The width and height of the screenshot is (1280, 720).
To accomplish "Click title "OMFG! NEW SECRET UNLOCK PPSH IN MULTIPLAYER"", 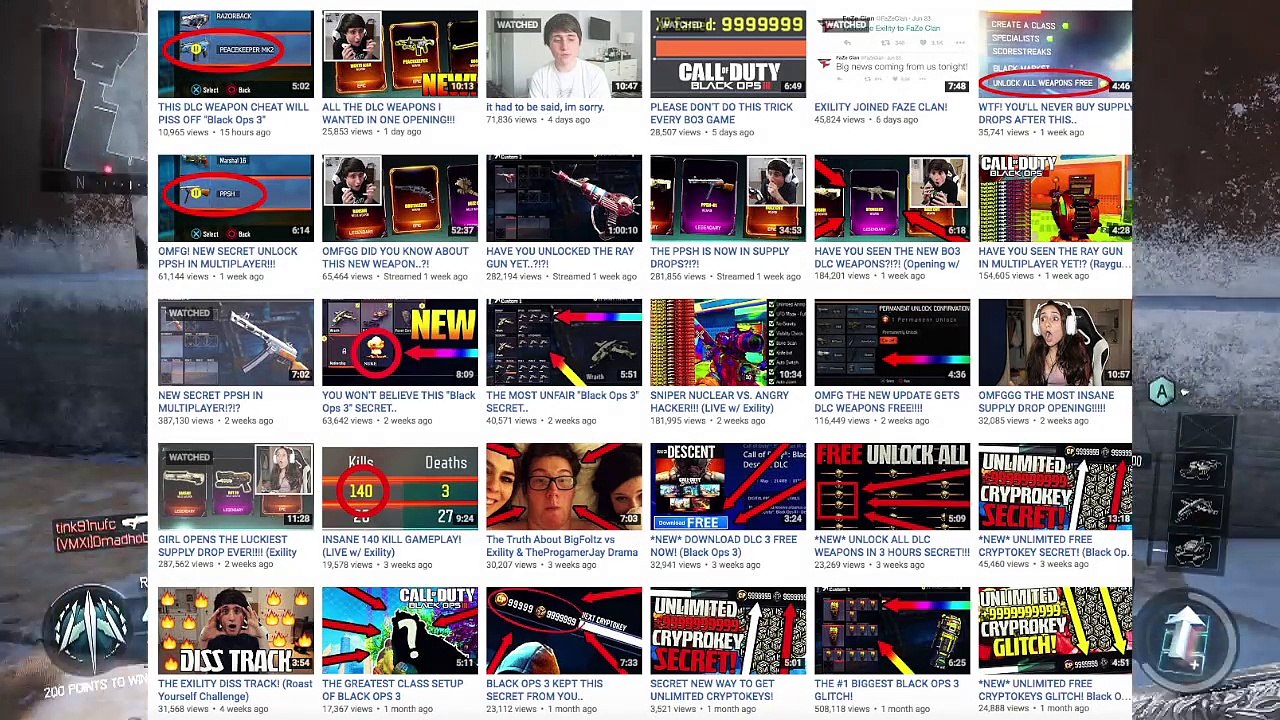I will click(x=227, y=257).
